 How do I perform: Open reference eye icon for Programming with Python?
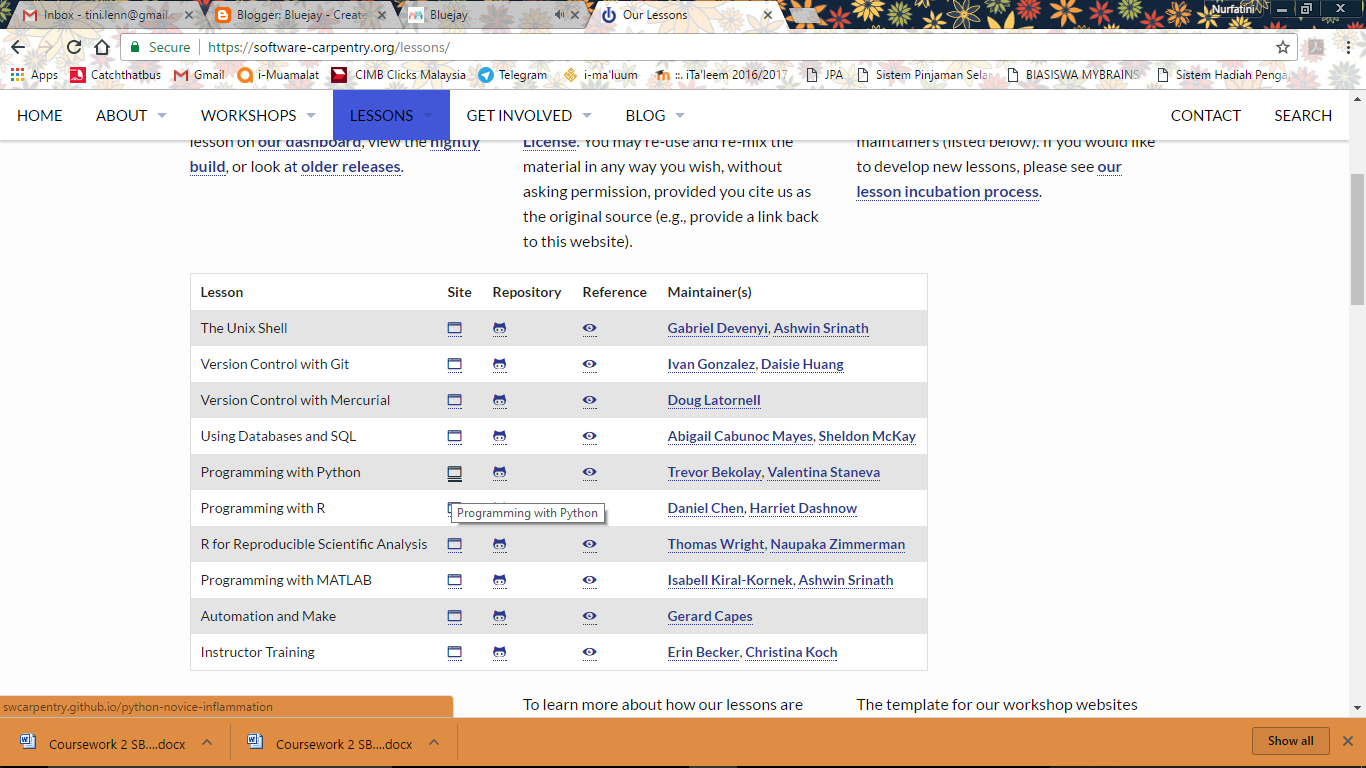coord(589,472)
